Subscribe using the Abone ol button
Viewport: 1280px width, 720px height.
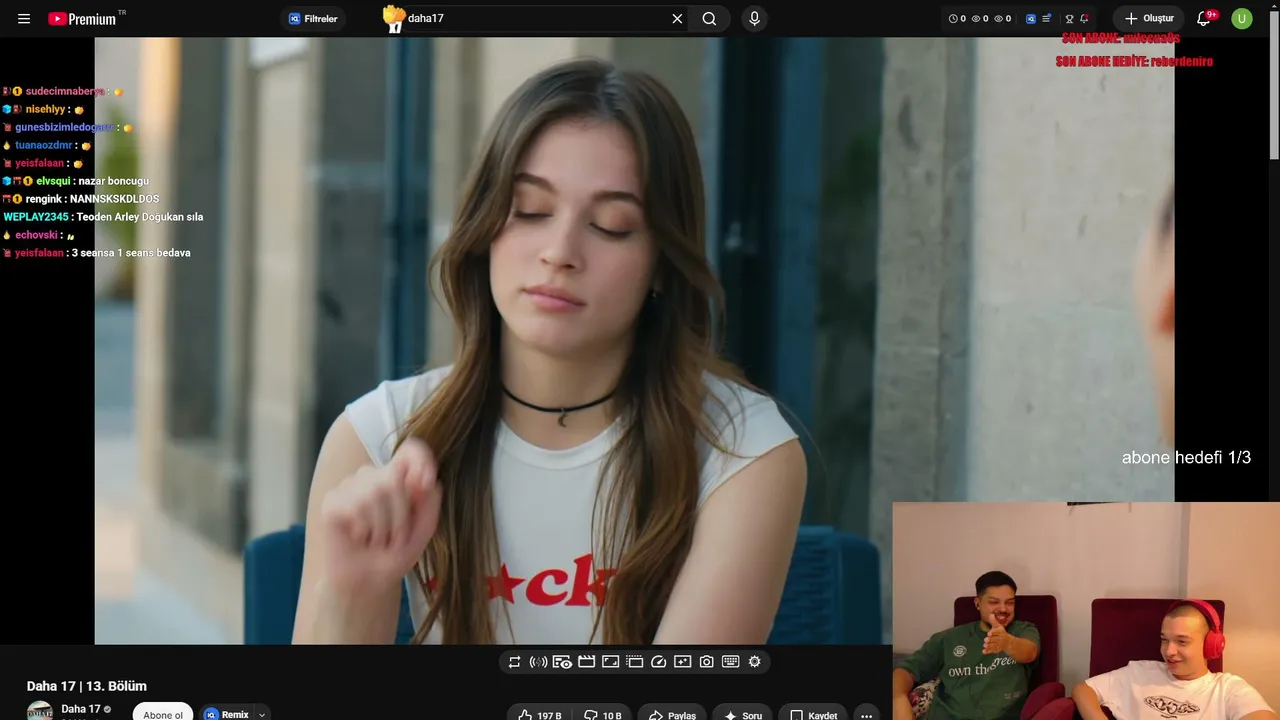pos(163,713)
